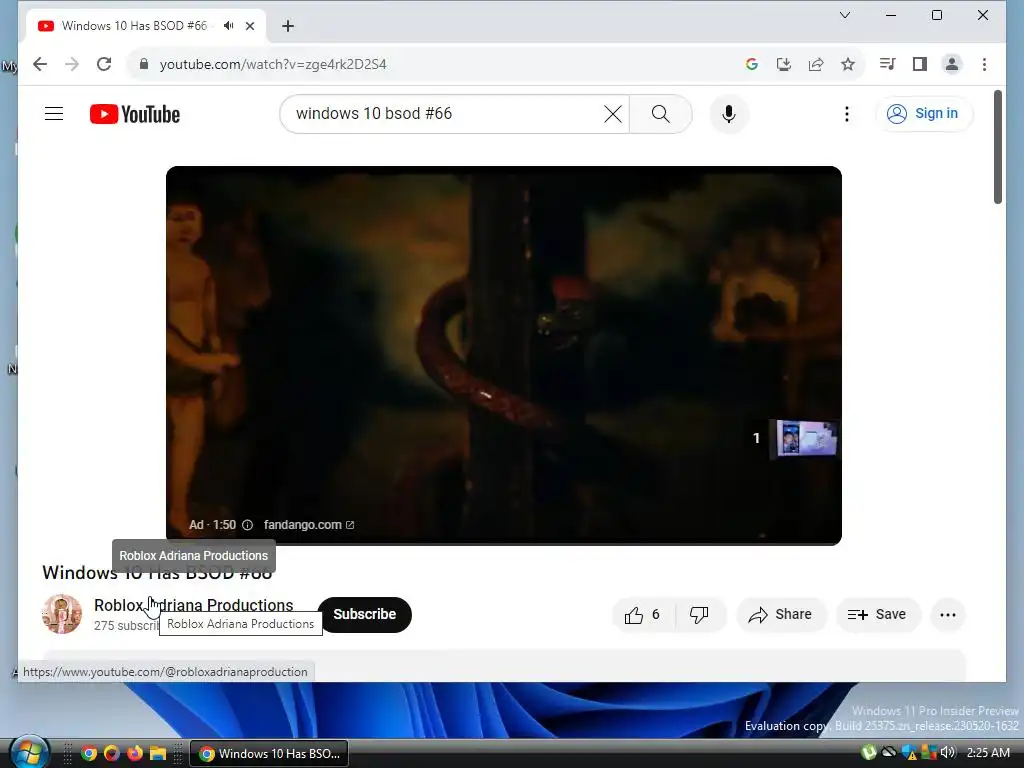This screenshot has width=1024, height=768.
Task: Reload the page
Action: click(x=104, y=64)
